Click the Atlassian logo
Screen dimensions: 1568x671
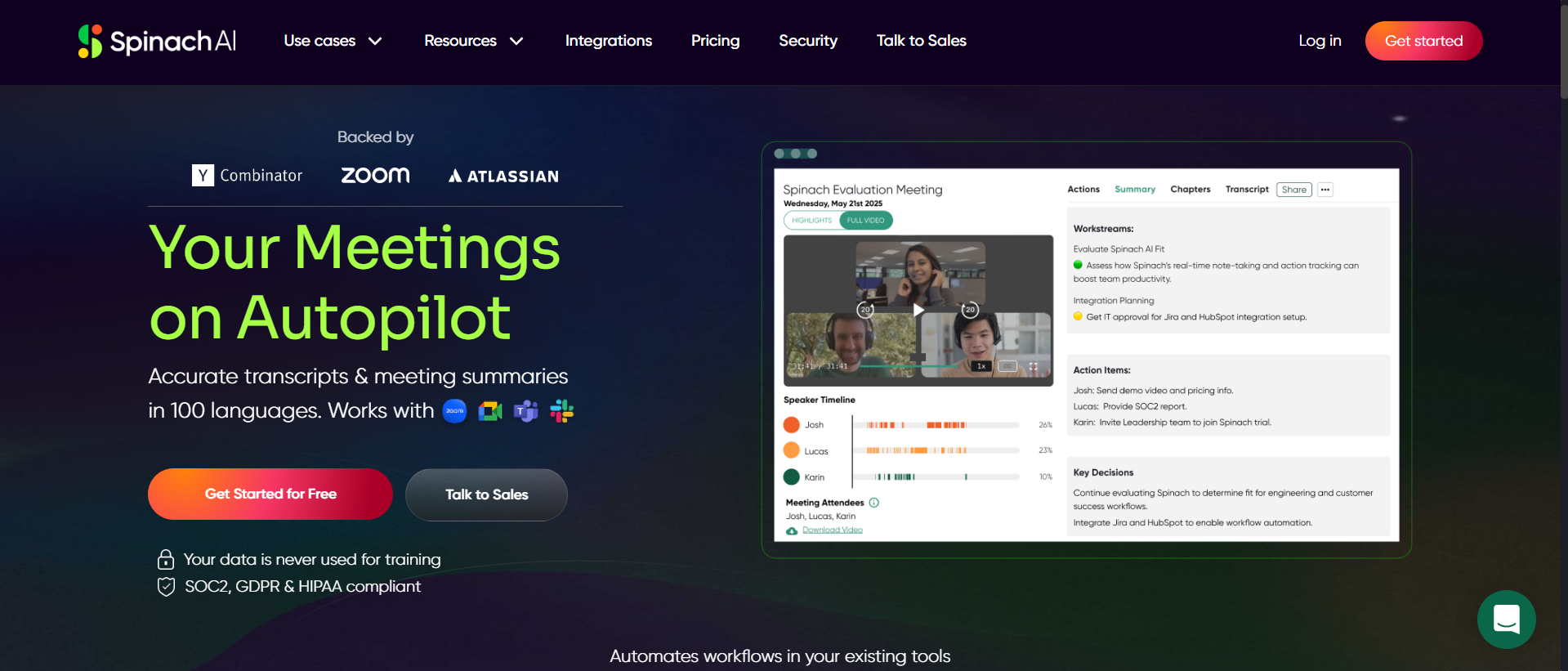point(503,176)
